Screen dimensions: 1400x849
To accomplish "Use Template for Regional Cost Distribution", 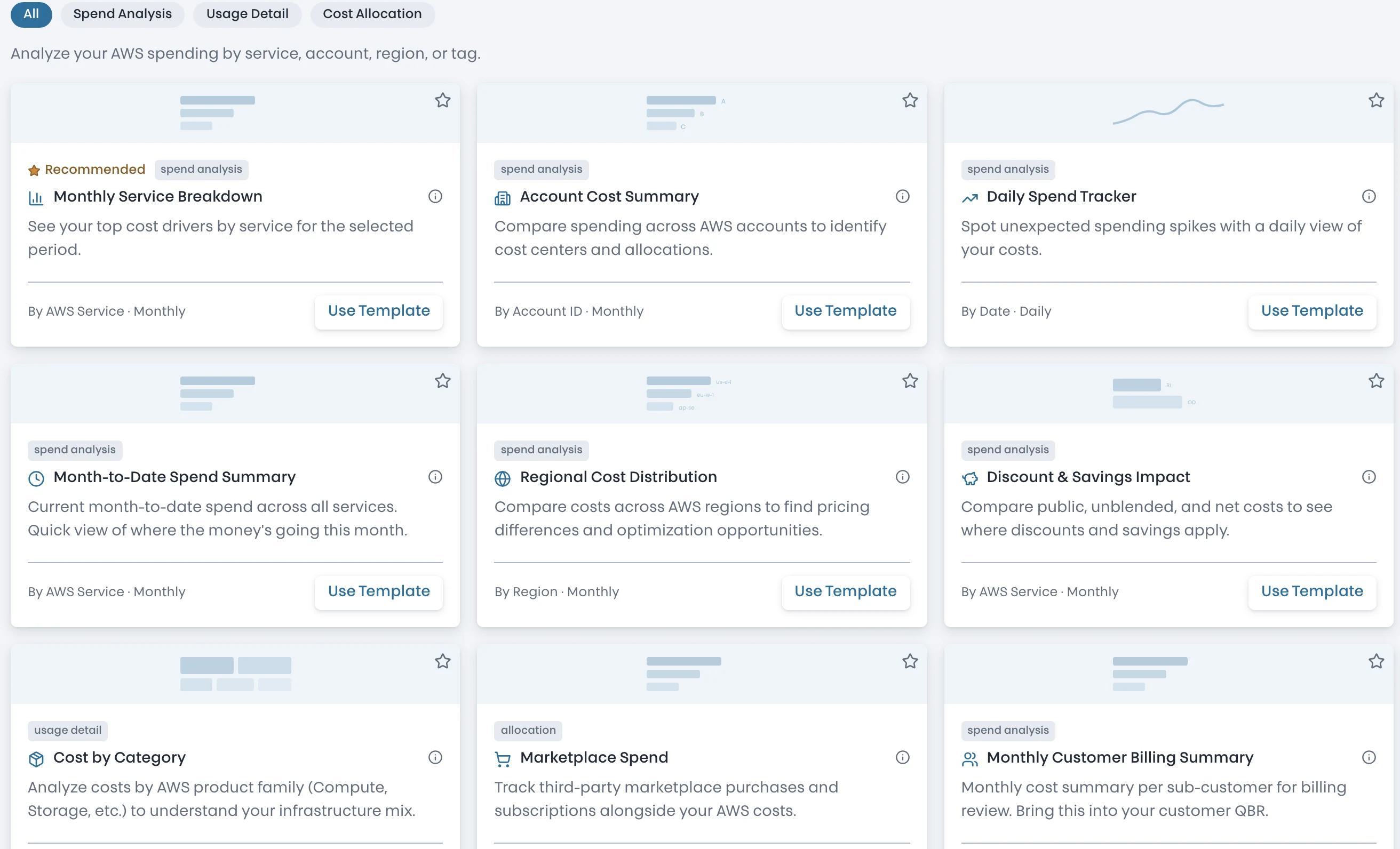I will tap(846, 592).
